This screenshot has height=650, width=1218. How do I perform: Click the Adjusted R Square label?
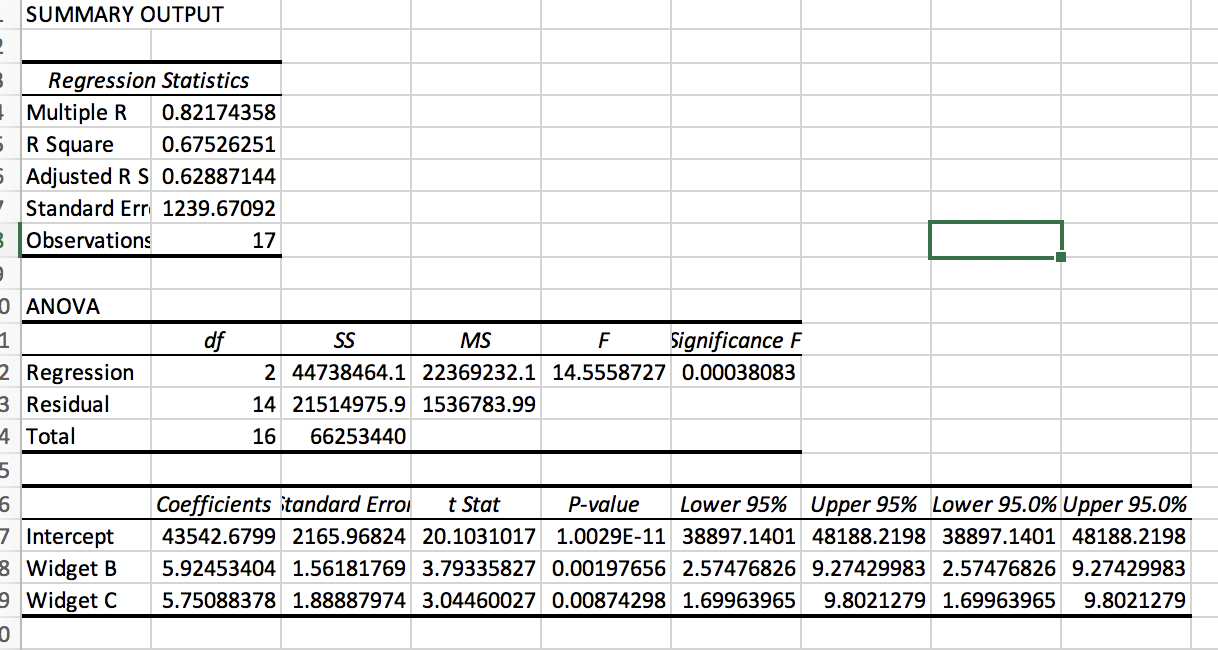(88, 176)
